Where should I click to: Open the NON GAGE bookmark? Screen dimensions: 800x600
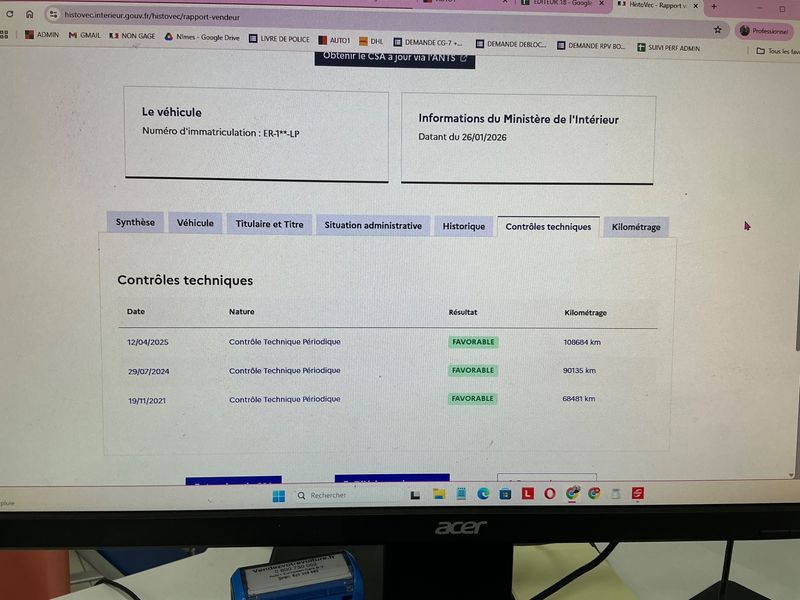pos(132,36)
